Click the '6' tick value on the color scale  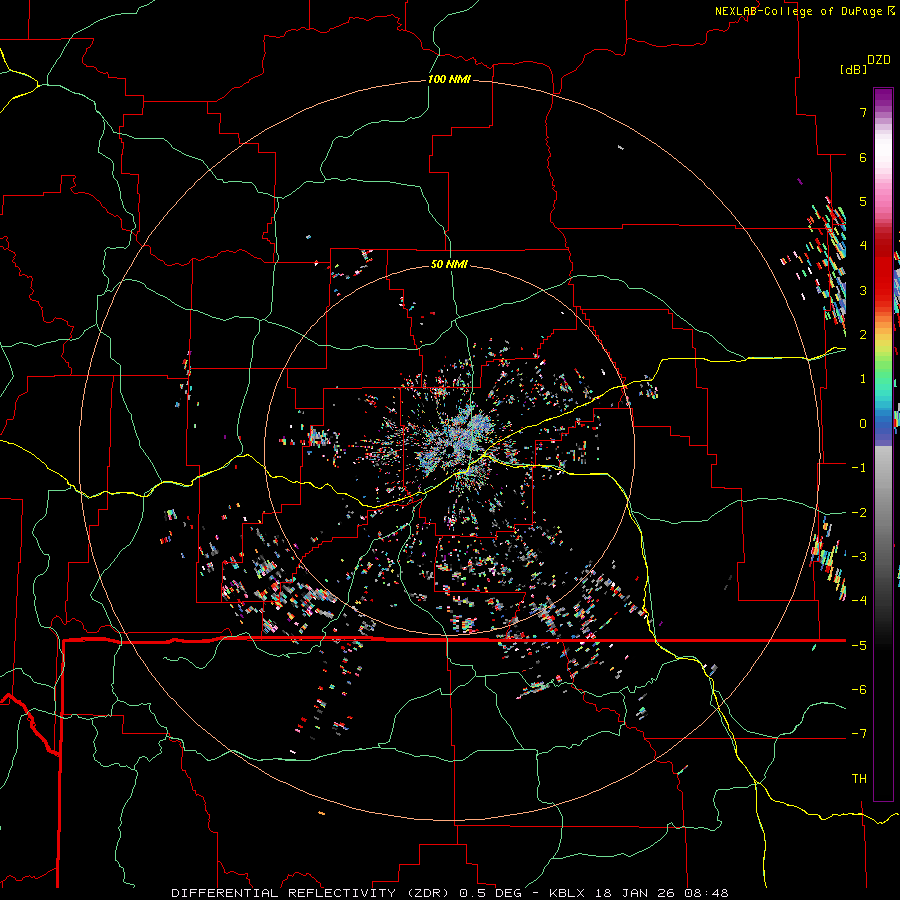(863, 157)
